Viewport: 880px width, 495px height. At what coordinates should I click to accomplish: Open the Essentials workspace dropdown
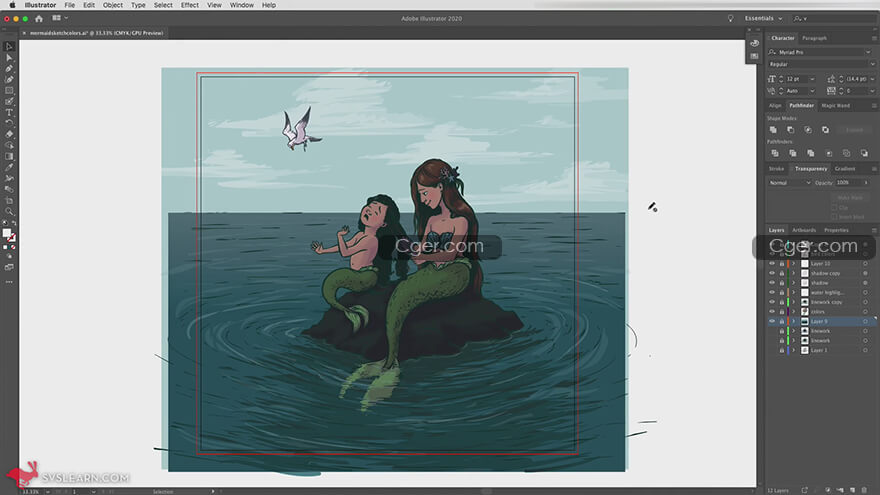763,19
